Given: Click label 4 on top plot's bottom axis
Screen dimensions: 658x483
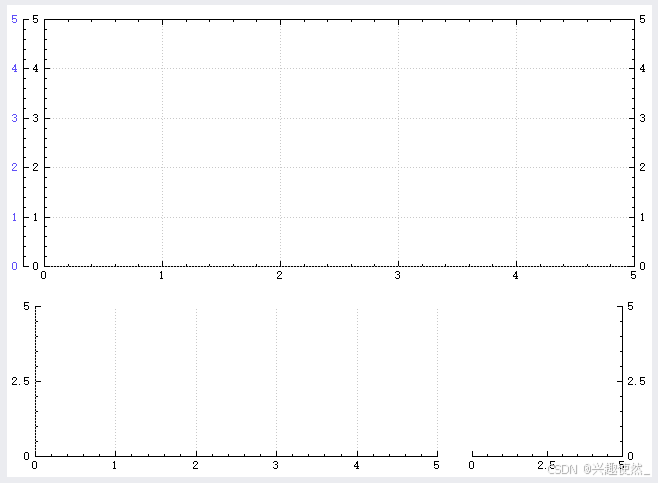Looking at the screenshot, I should pyautogui.click(x=515, y=275).
